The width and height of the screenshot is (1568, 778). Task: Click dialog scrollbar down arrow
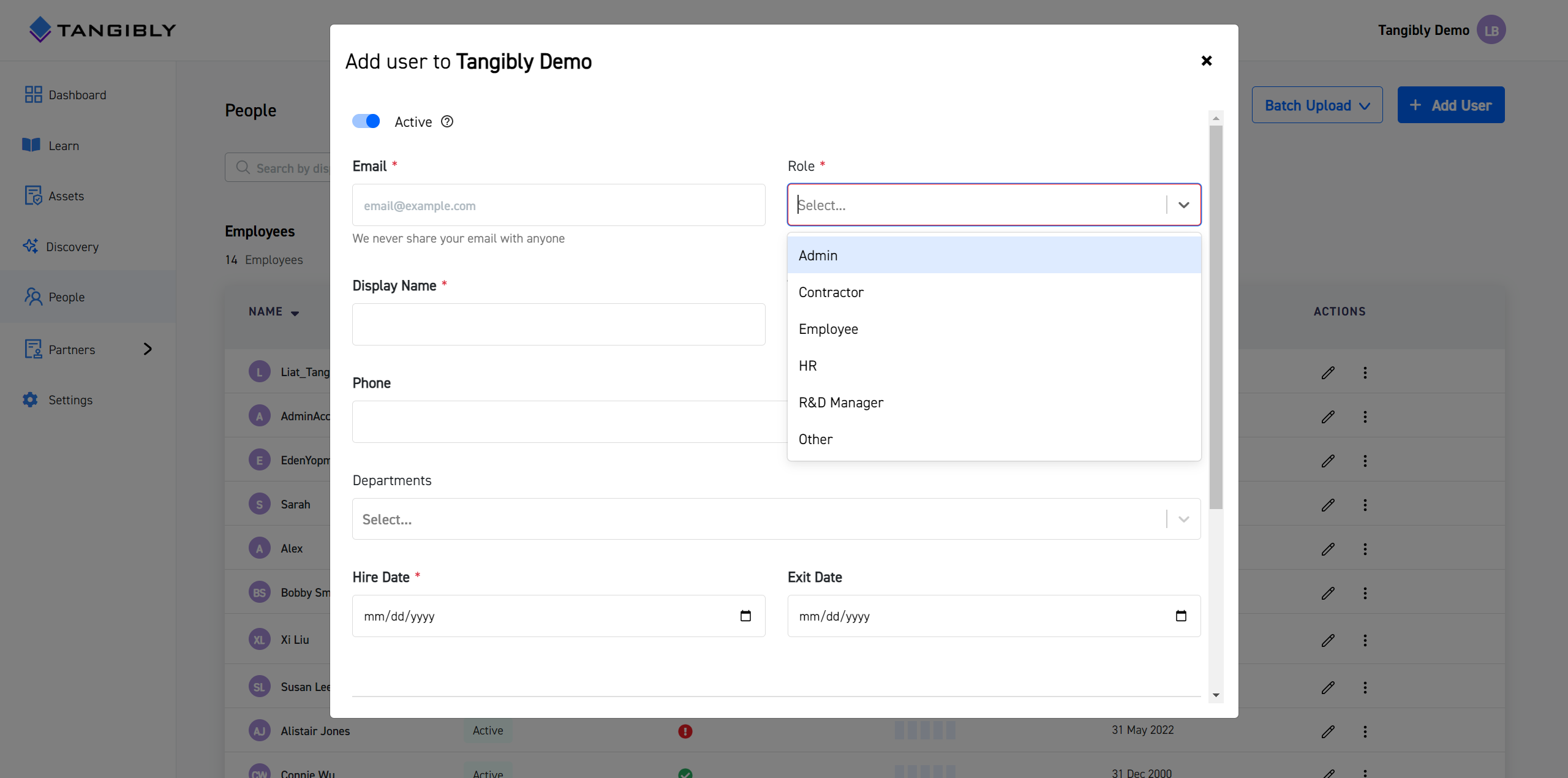click(1216, 695)
